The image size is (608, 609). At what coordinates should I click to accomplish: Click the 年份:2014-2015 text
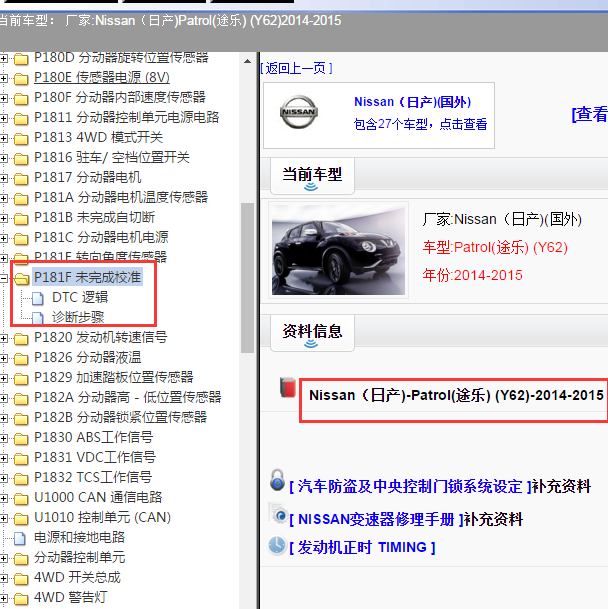click(472, 275)
